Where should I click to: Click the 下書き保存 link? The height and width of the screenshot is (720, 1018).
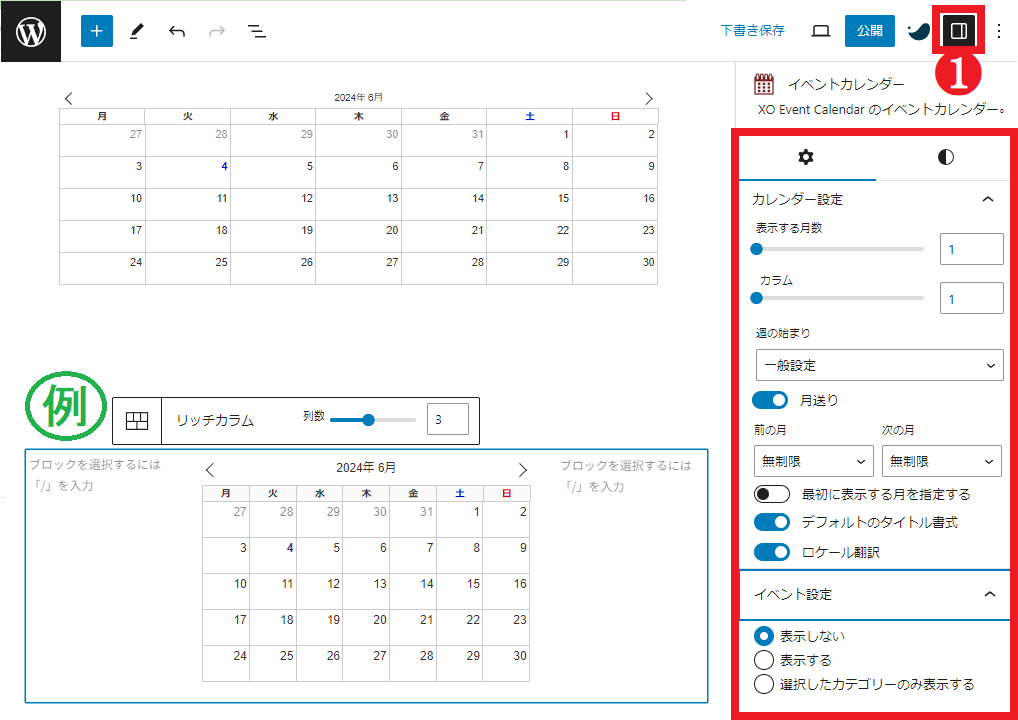coord(752,31)
